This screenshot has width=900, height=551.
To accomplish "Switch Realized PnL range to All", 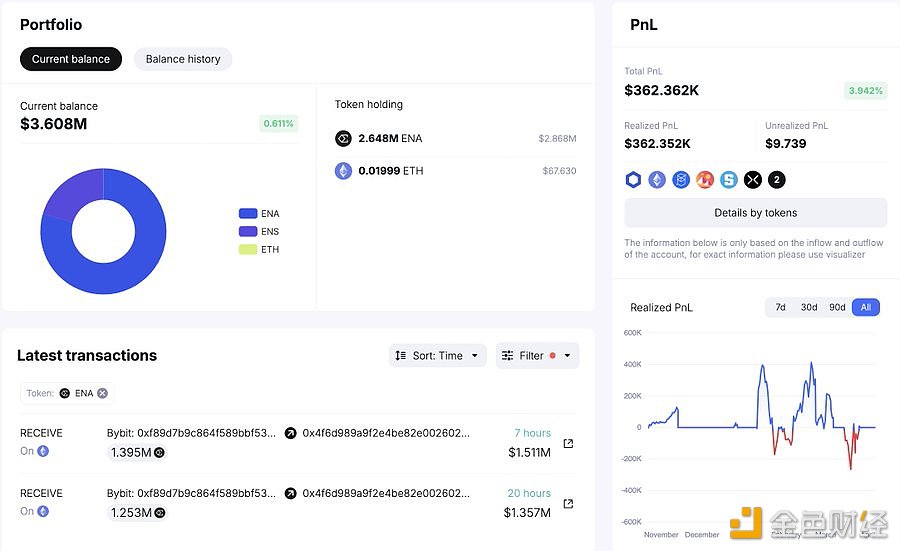I will point(866,307).
